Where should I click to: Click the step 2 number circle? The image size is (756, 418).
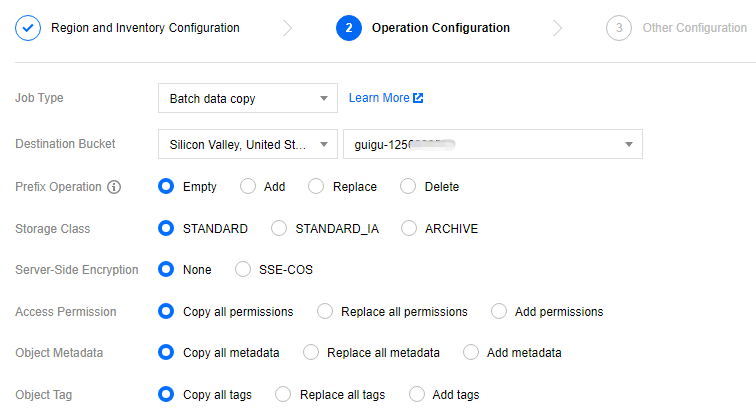point(349,28)
